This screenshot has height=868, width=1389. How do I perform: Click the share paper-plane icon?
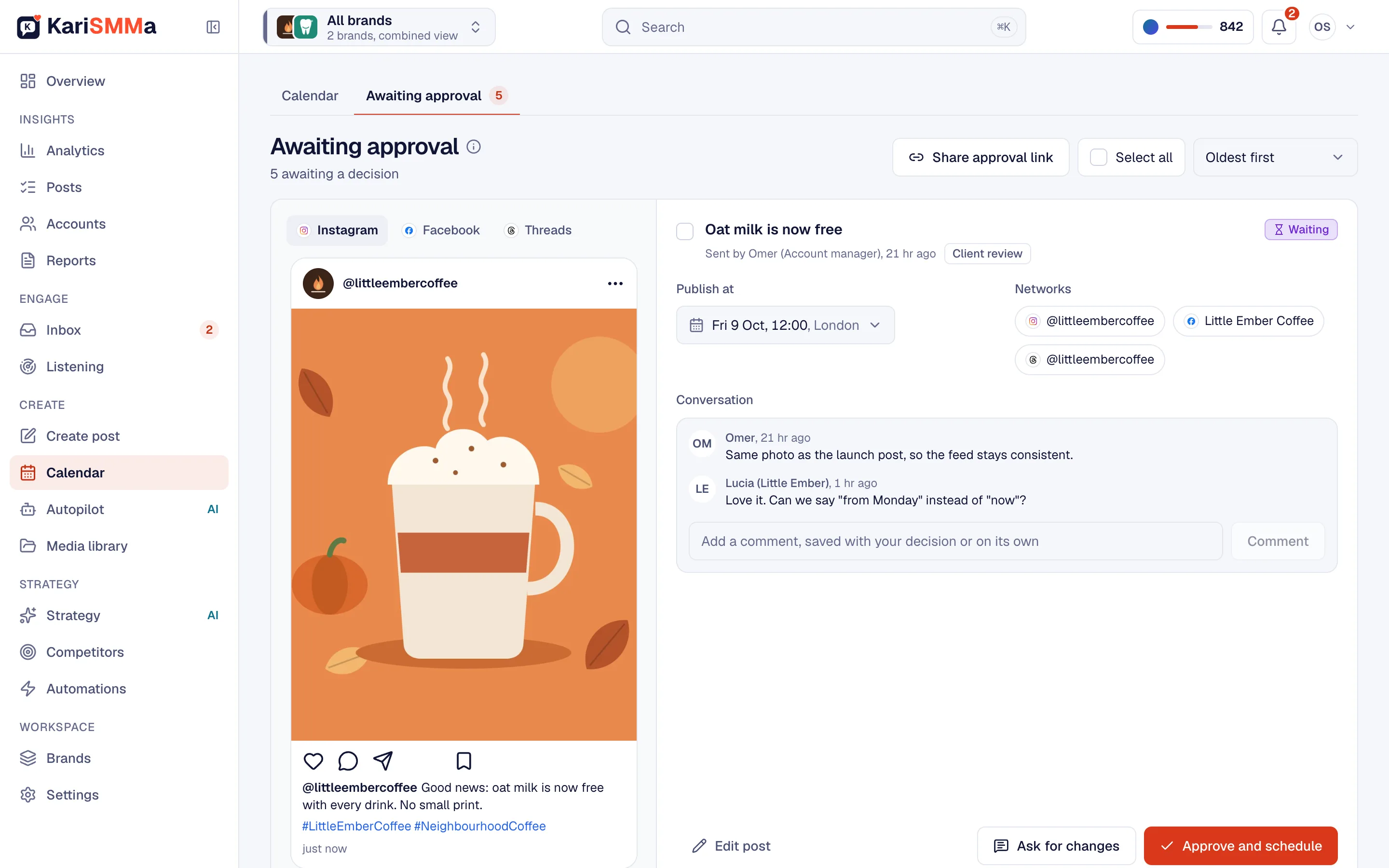[x=383, y=760]
